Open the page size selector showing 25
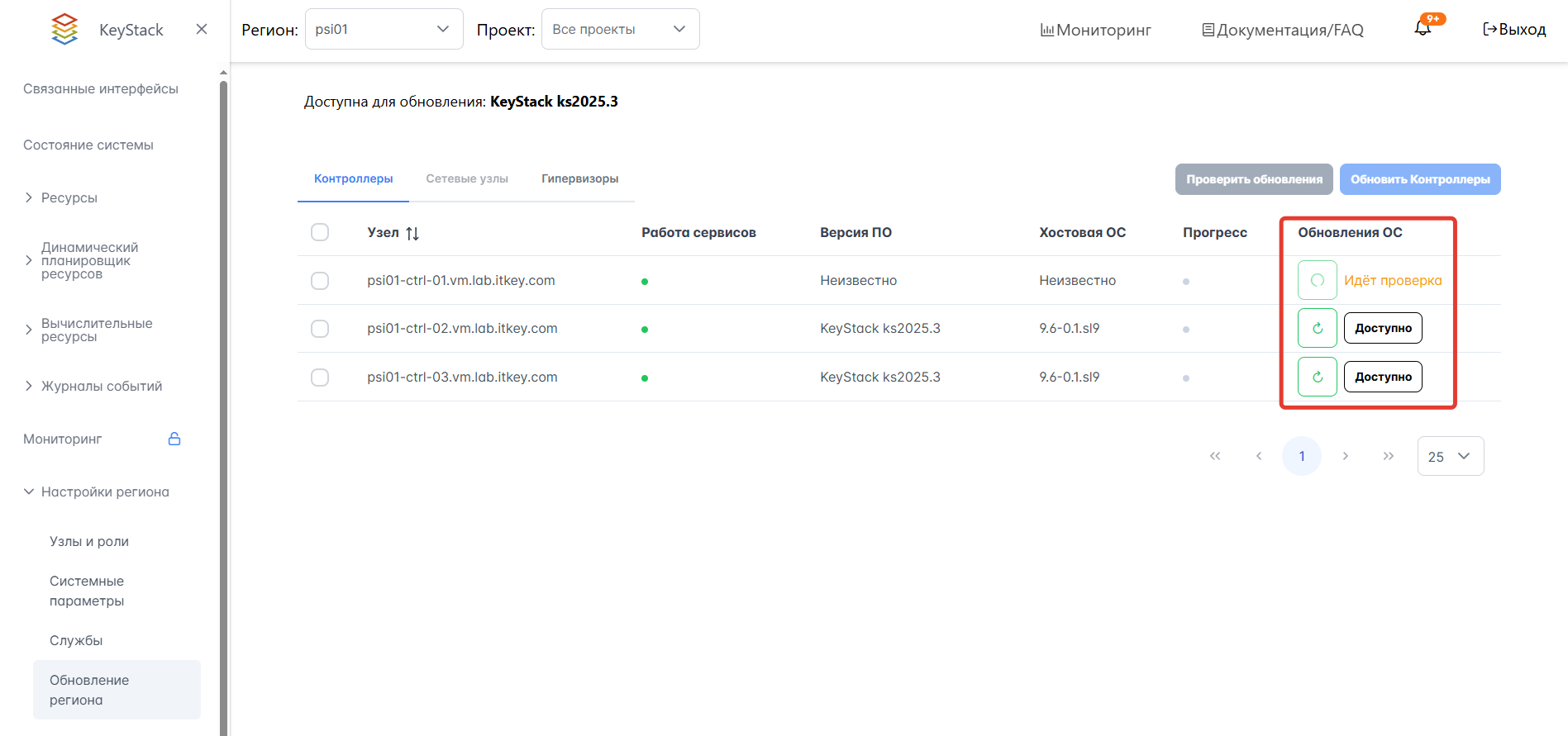 (x=1450, y=457)
